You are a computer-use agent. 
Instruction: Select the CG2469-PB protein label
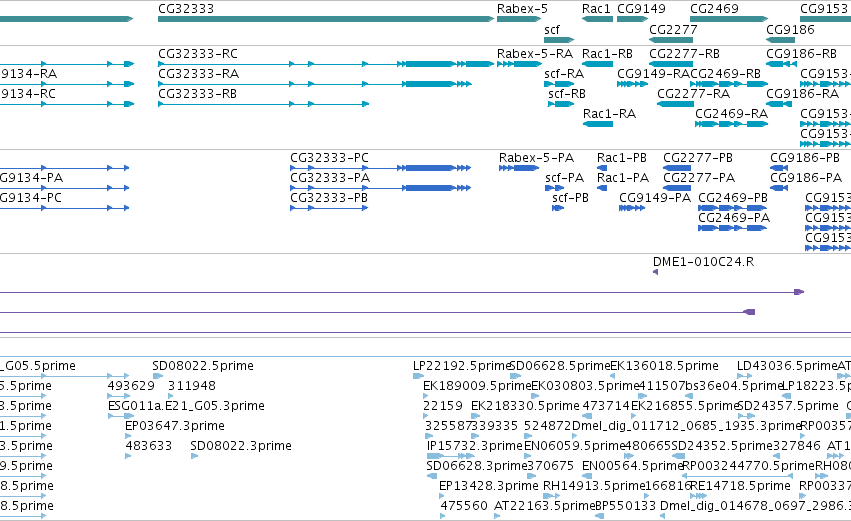tap(733, 199)
